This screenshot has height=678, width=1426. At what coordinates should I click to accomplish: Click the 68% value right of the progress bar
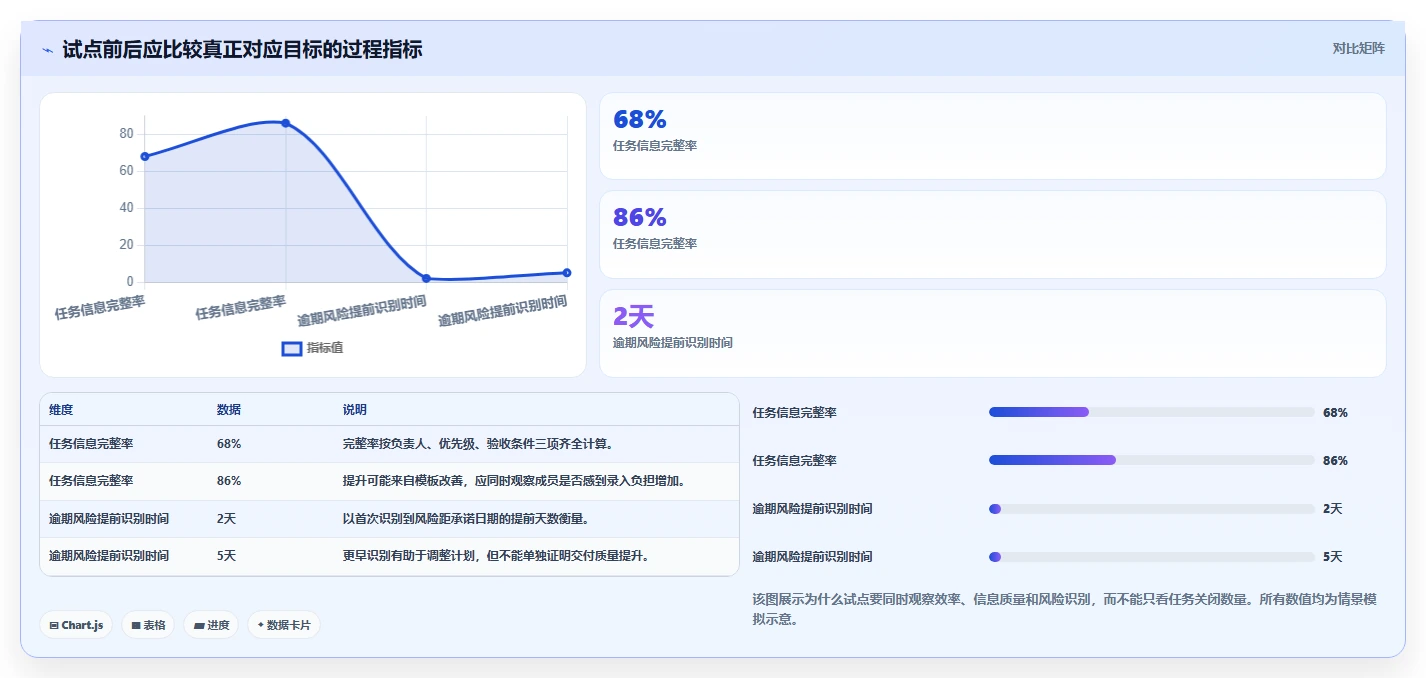tap(1335, 412)
